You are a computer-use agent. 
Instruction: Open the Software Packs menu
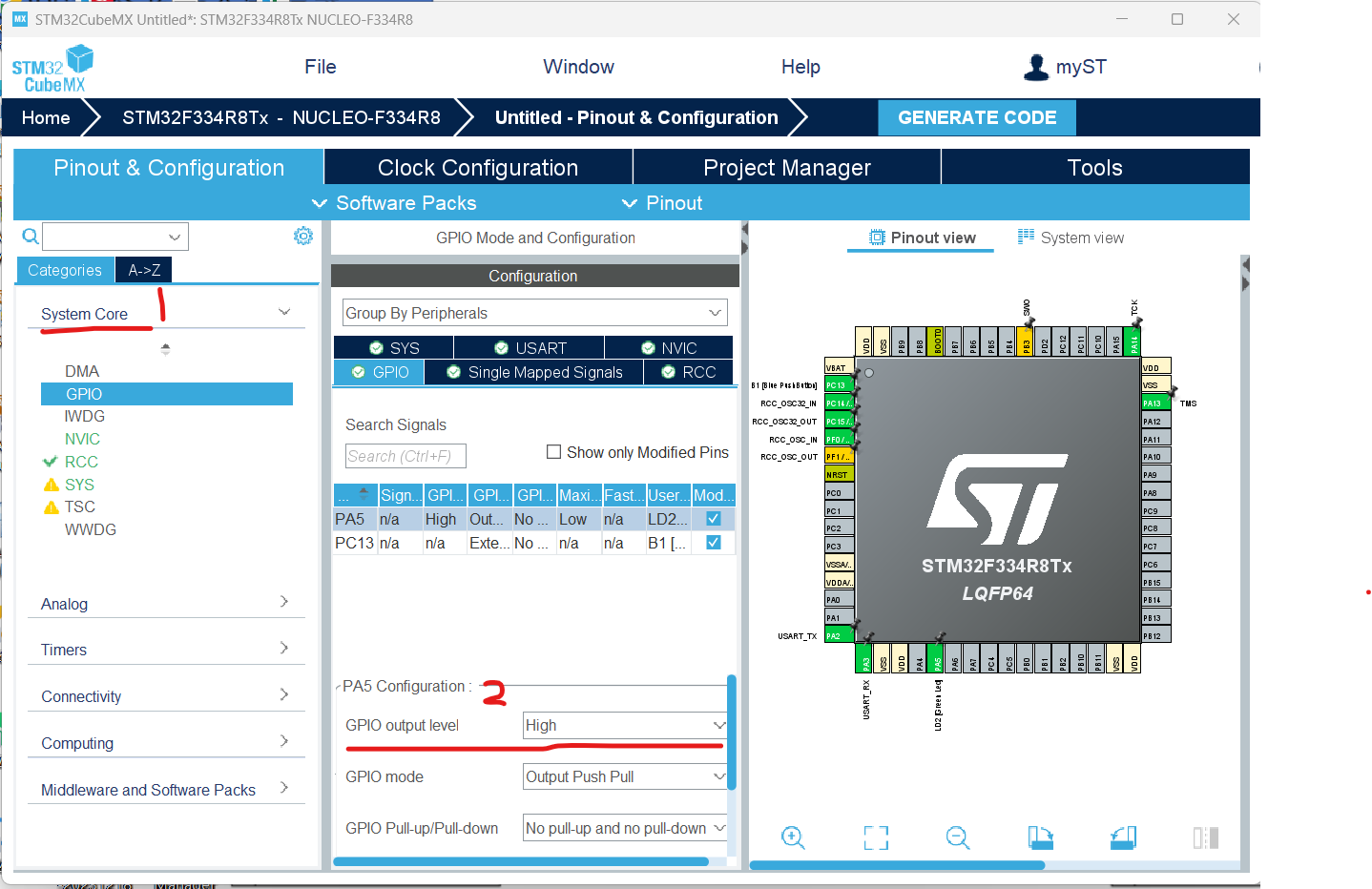point(395,203)
